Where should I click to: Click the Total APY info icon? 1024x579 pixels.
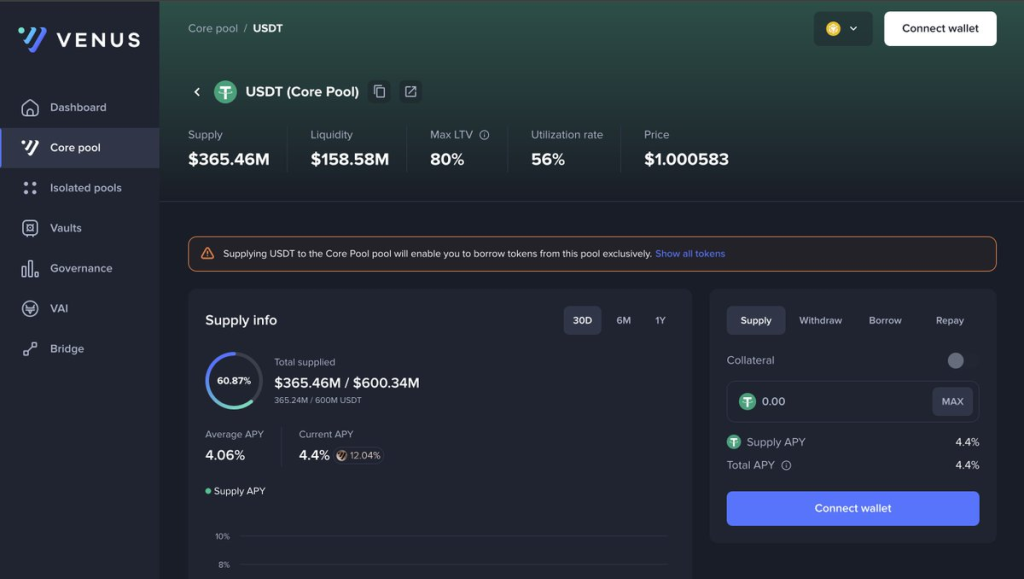(786, 465)
